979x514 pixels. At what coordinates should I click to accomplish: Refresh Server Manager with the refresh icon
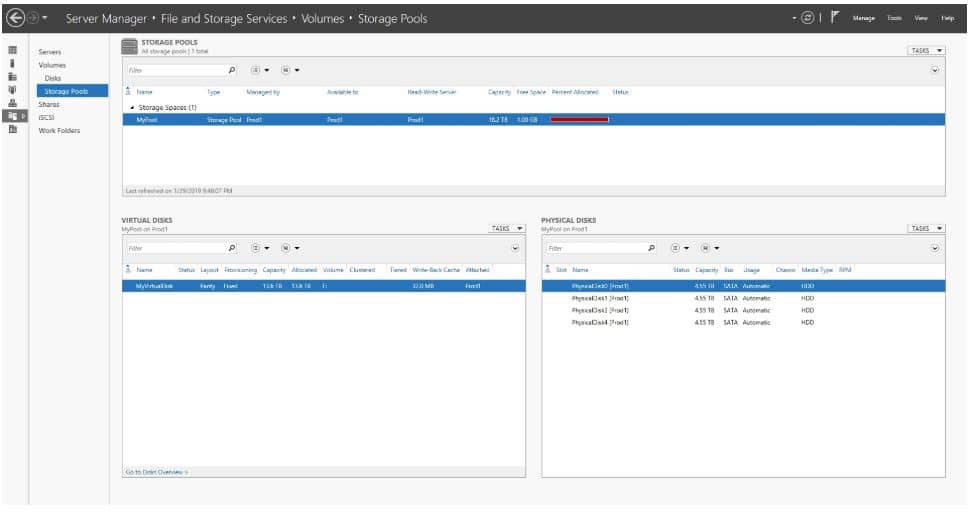pos(808,19)
